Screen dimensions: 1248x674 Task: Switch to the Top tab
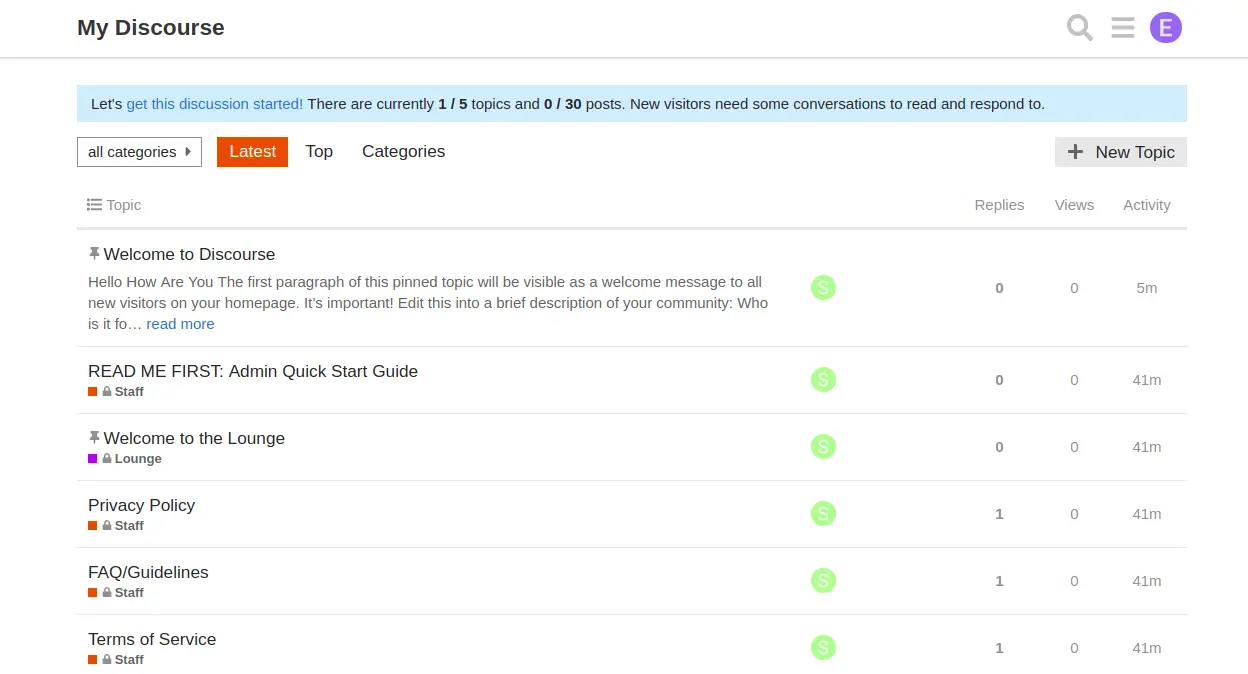[x=319, y=152]
